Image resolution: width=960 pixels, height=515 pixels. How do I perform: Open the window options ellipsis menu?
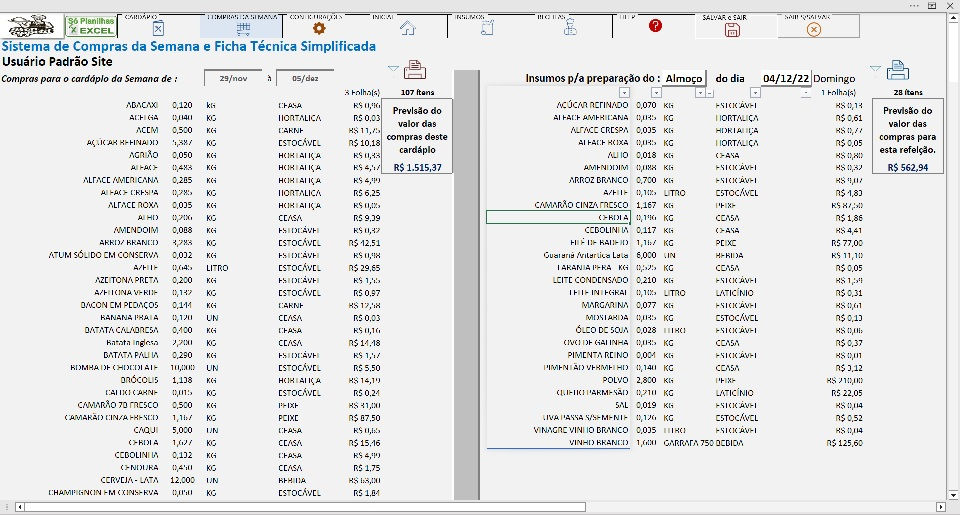pyautogui.click(x=914, y=6)
